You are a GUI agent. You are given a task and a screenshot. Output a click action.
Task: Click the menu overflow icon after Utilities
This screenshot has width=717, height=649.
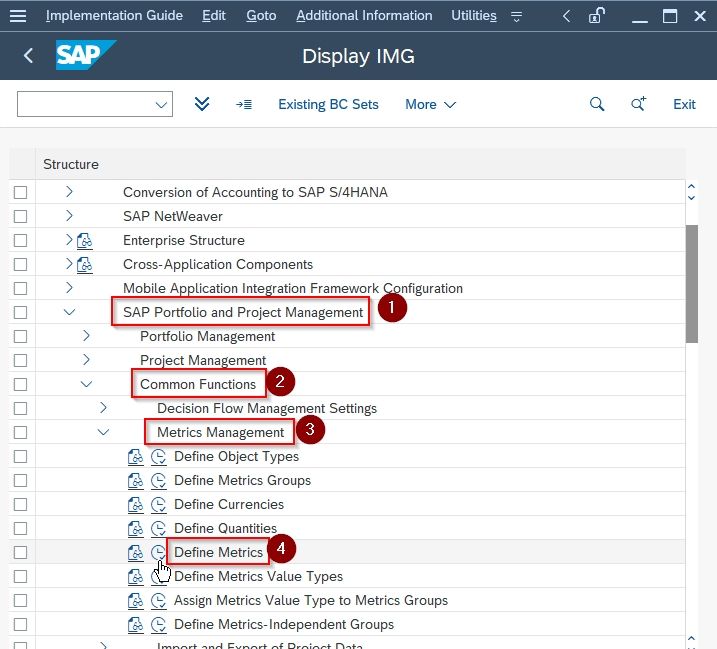[516, 17]
